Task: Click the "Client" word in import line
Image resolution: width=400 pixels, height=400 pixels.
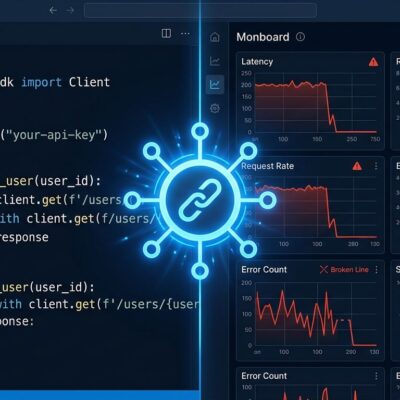Action: click(89, 82)
